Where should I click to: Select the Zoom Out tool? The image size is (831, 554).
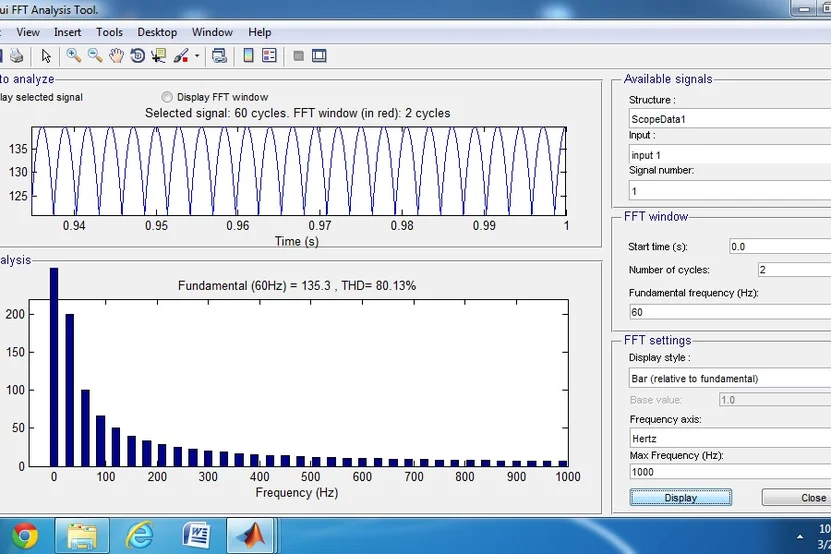tap(95, 56)
